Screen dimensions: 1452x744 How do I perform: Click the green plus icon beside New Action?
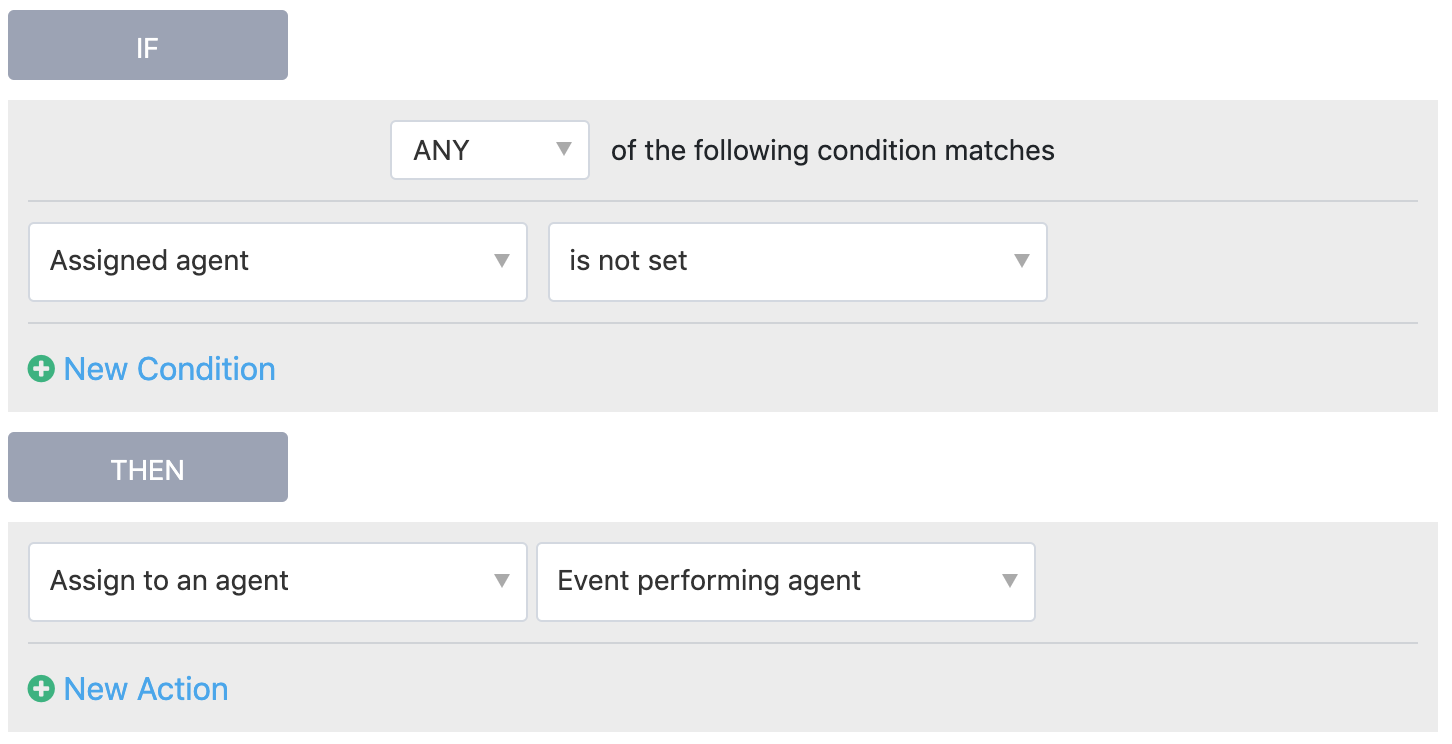(x=41, y=689)
